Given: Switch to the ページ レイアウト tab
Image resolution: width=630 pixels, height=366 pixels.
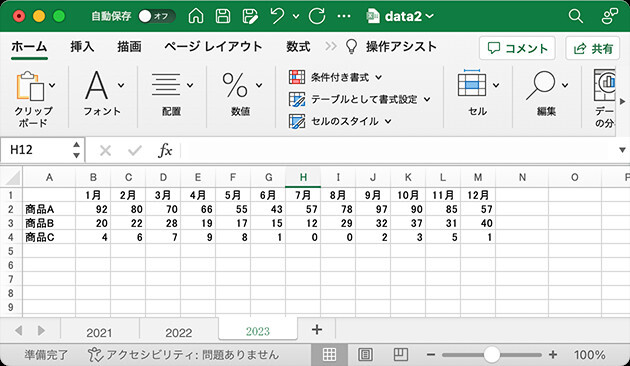Looking at the screenshot, I should (x=213, y=47).
